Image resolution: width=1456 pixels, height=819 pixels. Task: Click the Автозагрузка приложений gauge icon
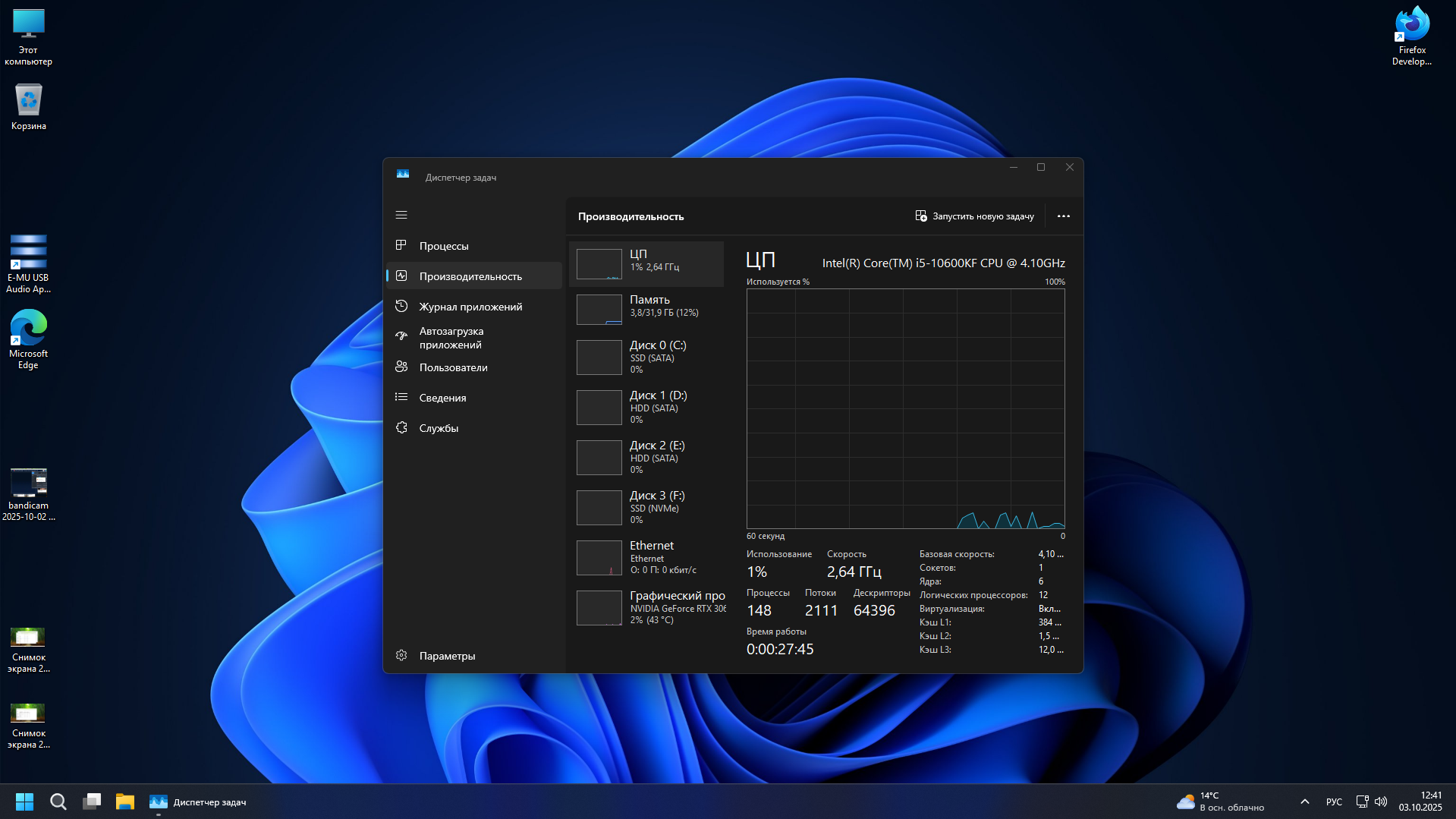tap(401, 336)
